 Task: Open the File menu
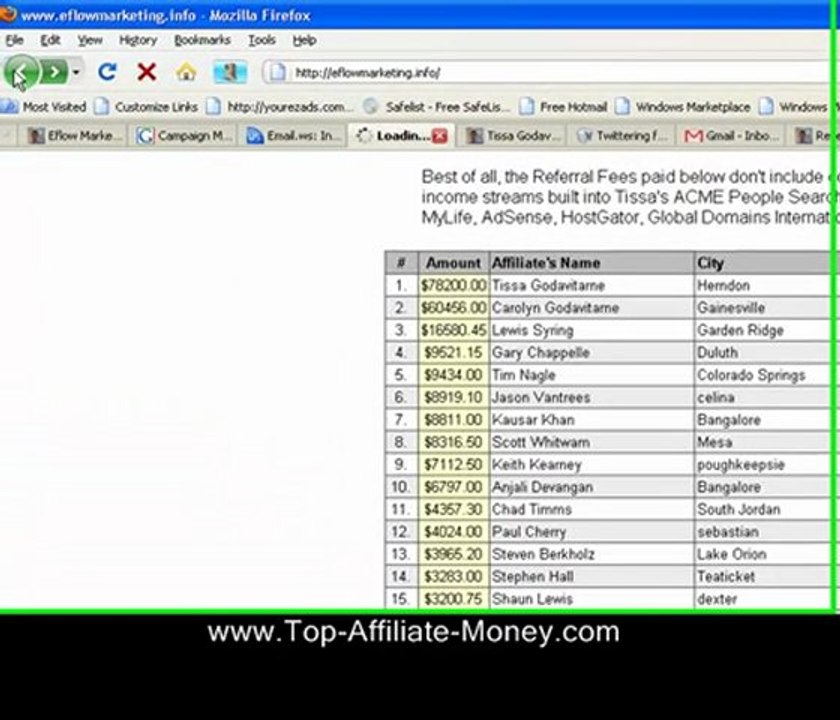(14, 40)
